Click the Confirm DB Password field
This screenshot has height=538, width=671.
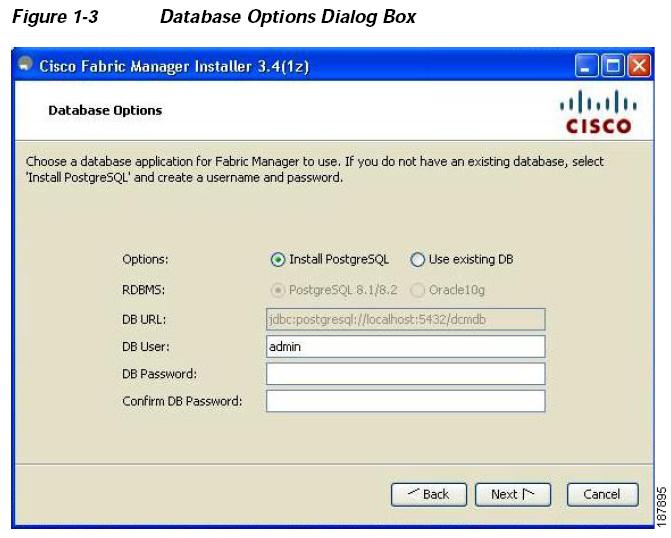click(406, 401)
